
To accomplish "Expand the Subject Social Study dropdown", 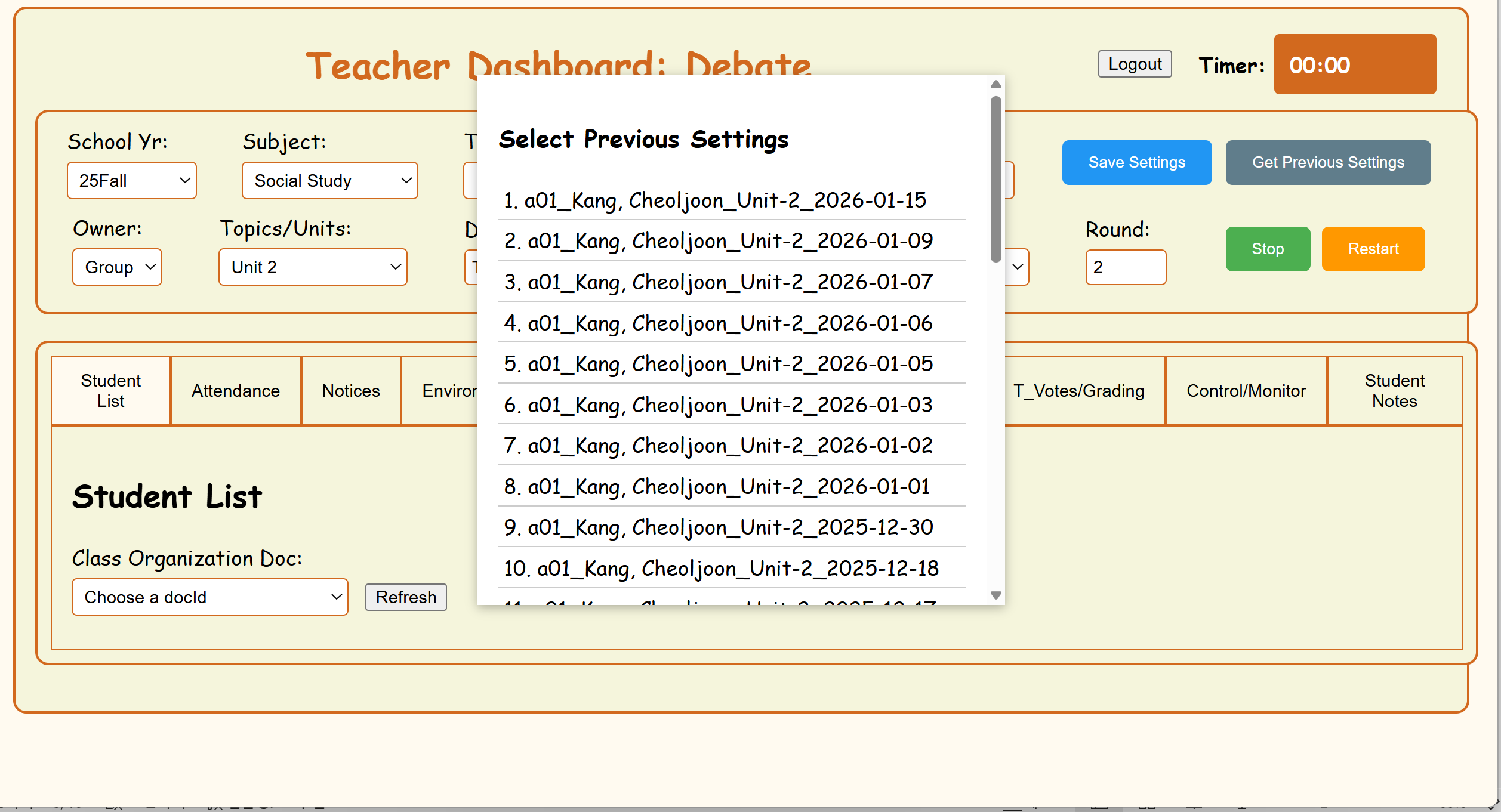I will pos(329,180).
